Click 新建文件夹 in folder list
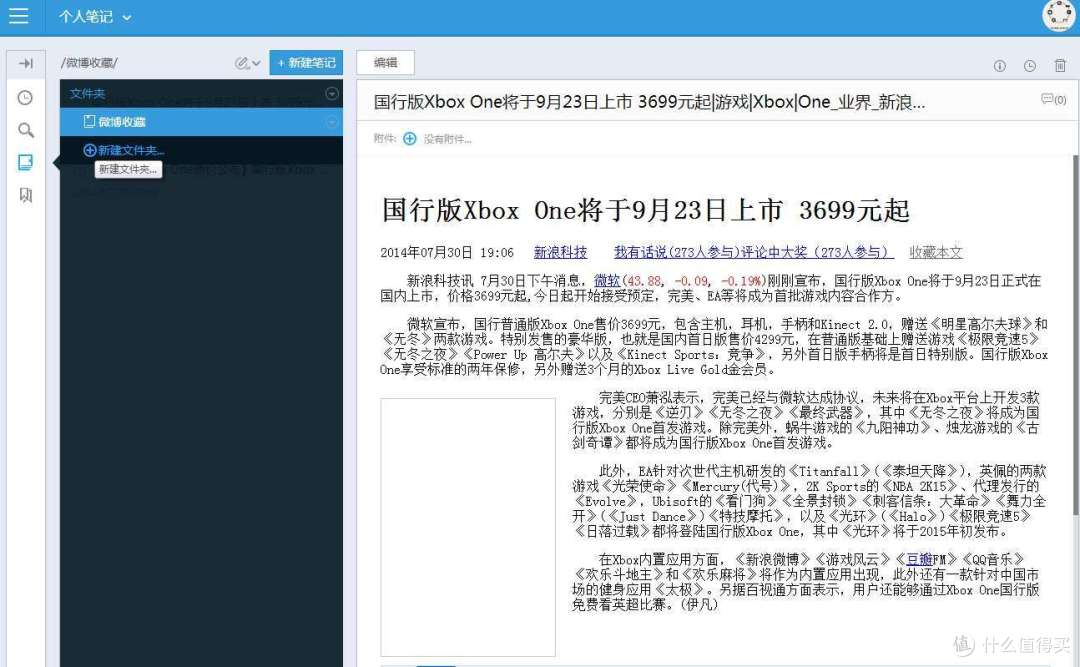Viewport: 1080px width, 667px height. tap(124, 150)
